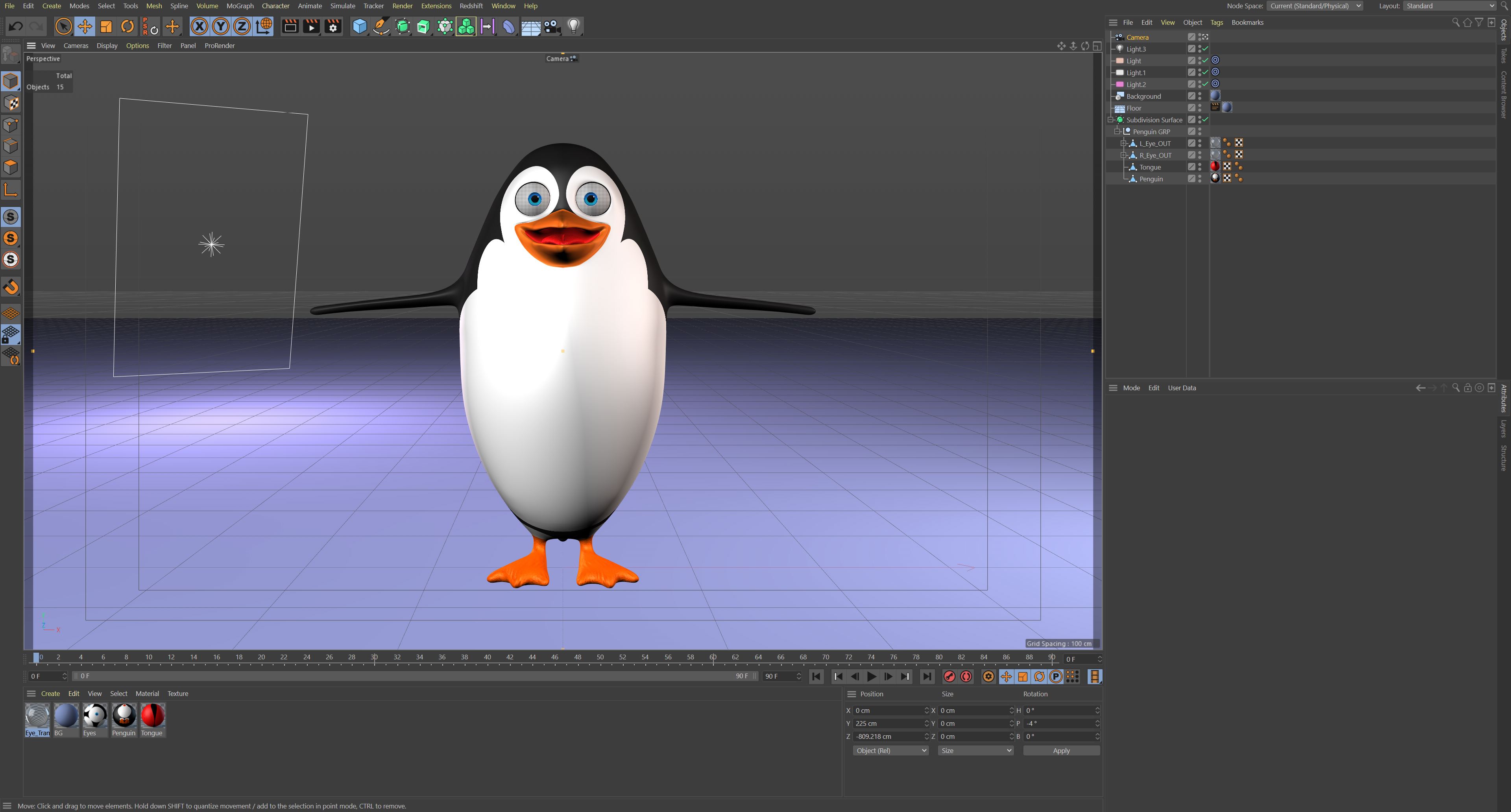Click the light bulb Light icon
1511x812 pixels.
(x=574, y=26)
